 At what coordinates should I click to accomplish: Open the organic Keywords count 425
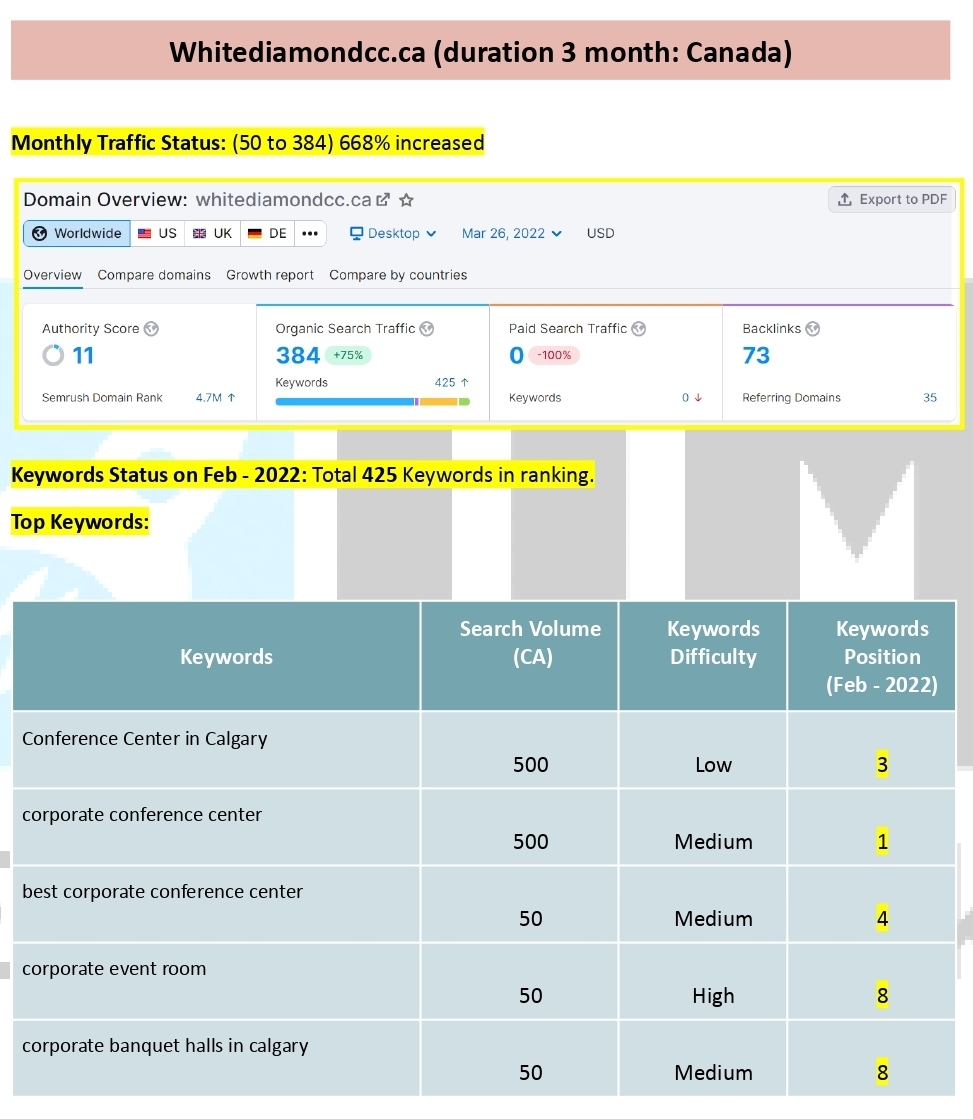[x=445, y=383]
